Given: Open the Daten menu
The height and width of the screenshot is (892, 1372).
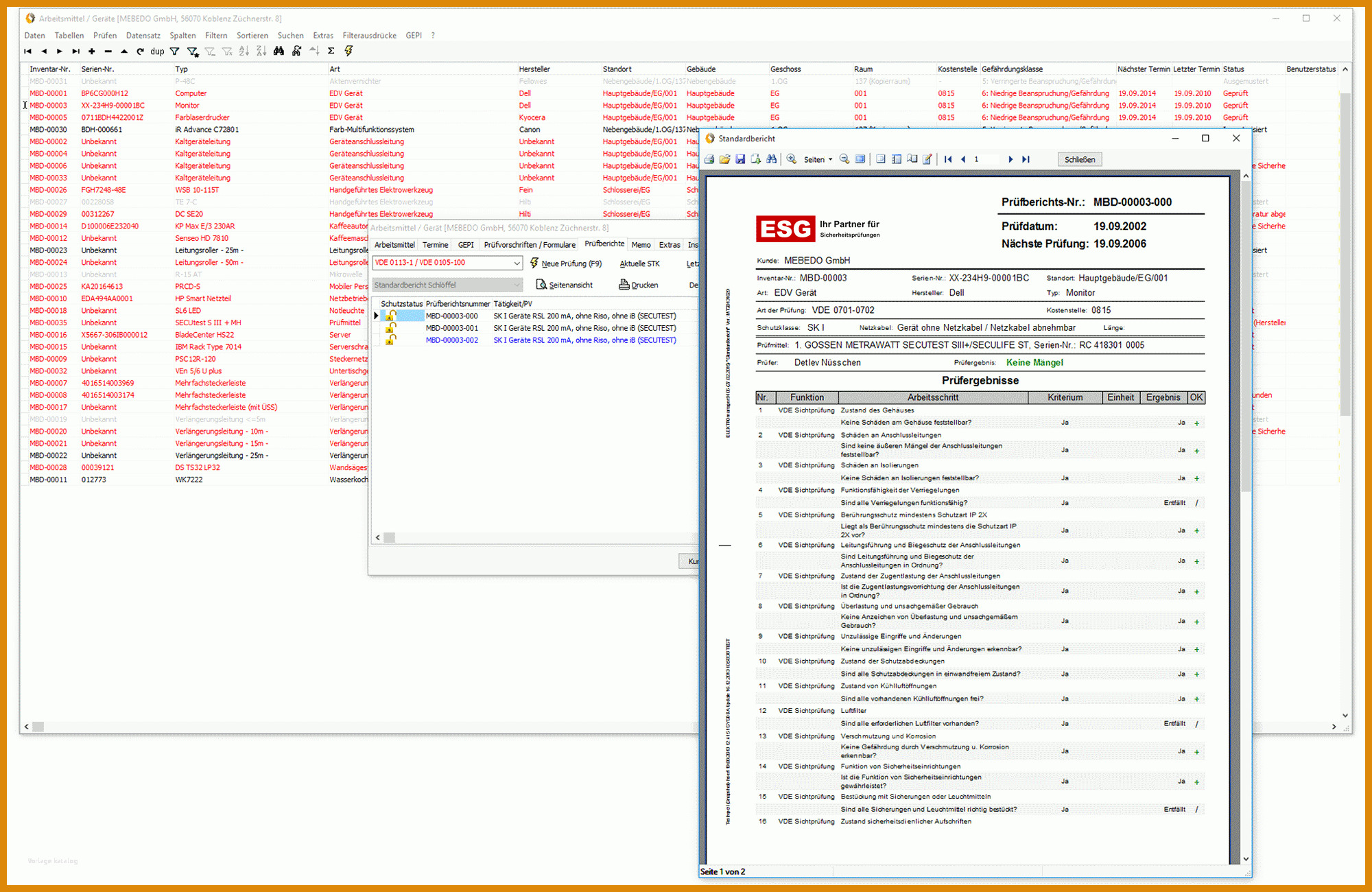Looking at the screenshot, I should [34, 36].
